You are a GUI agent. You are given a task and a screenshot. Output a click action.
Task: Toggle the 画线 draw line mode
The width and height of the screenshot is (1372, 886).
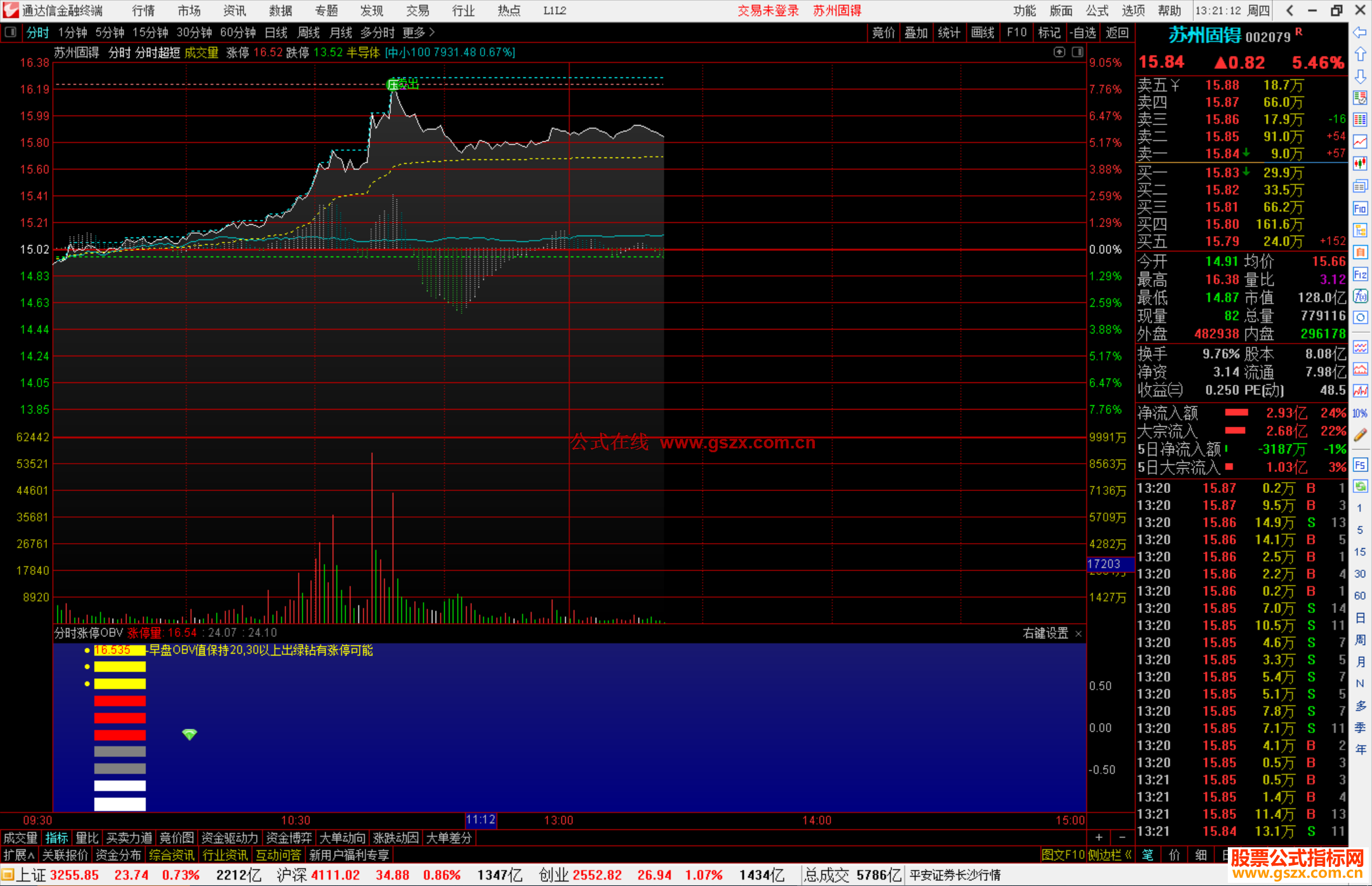(982, 32)
